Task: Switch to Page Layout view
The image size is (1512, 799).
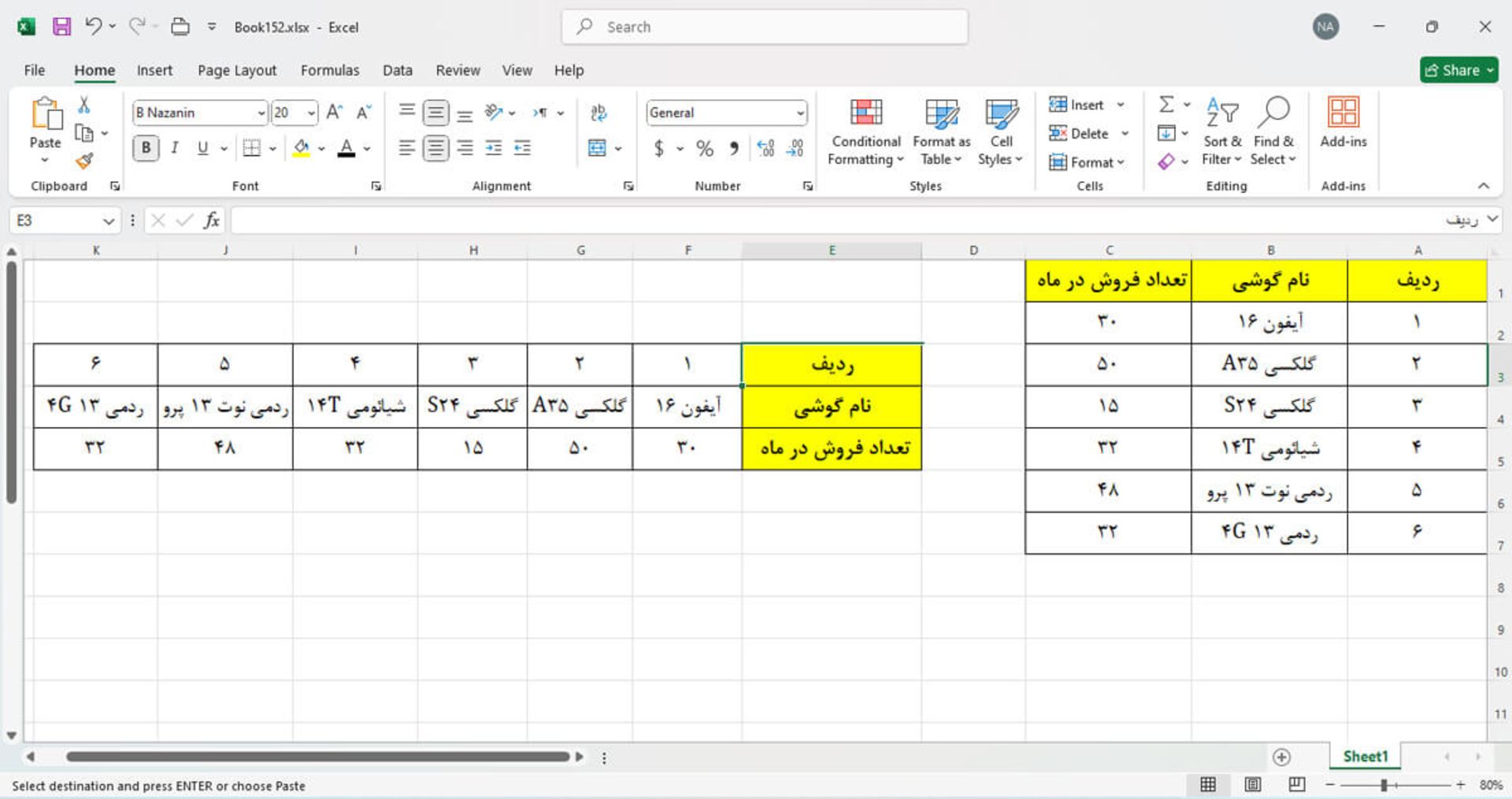Action: 1252,784
